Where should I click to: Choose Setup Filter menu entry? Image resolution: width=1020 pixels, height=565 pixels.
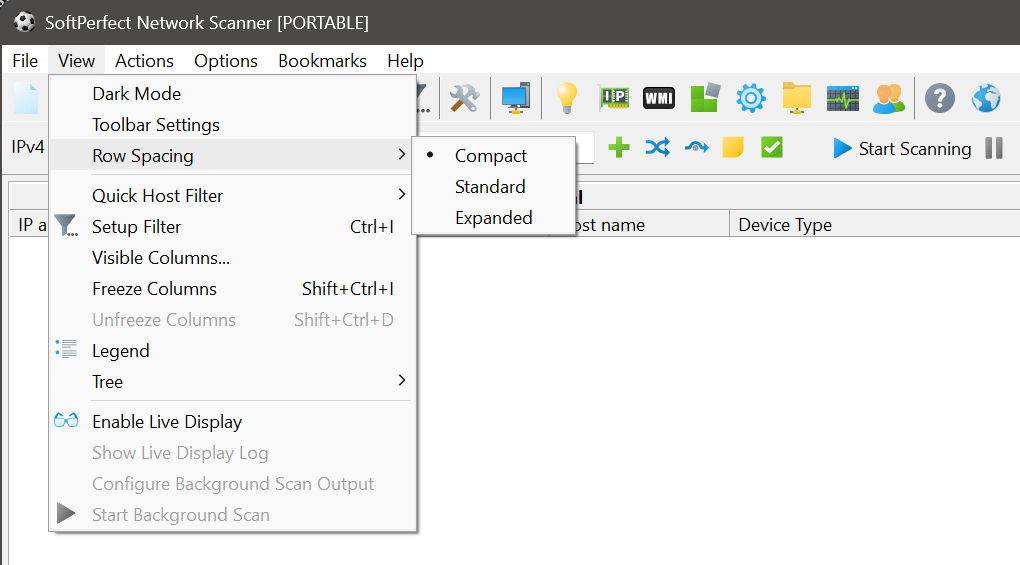pyautogui.click(x=232, y=227)
